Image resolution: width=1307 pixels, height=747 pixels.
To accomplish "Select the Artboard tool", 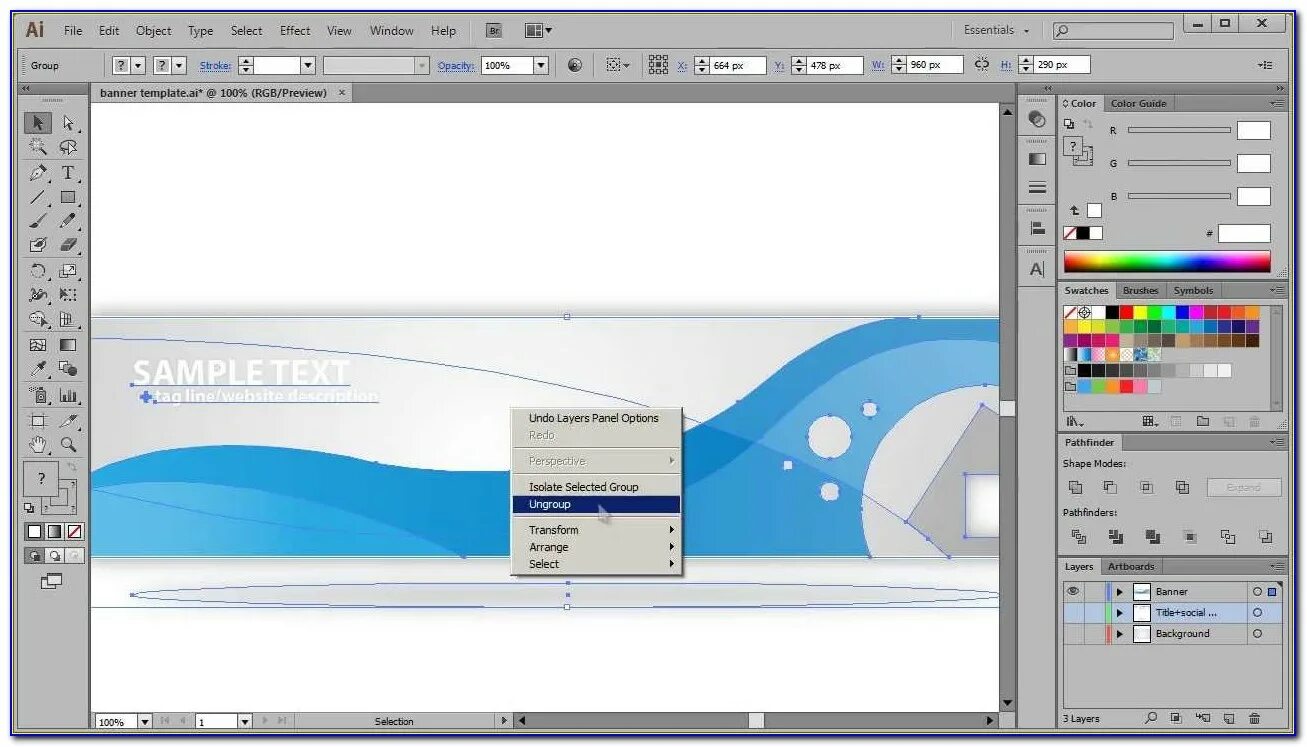I will point(38,420).
